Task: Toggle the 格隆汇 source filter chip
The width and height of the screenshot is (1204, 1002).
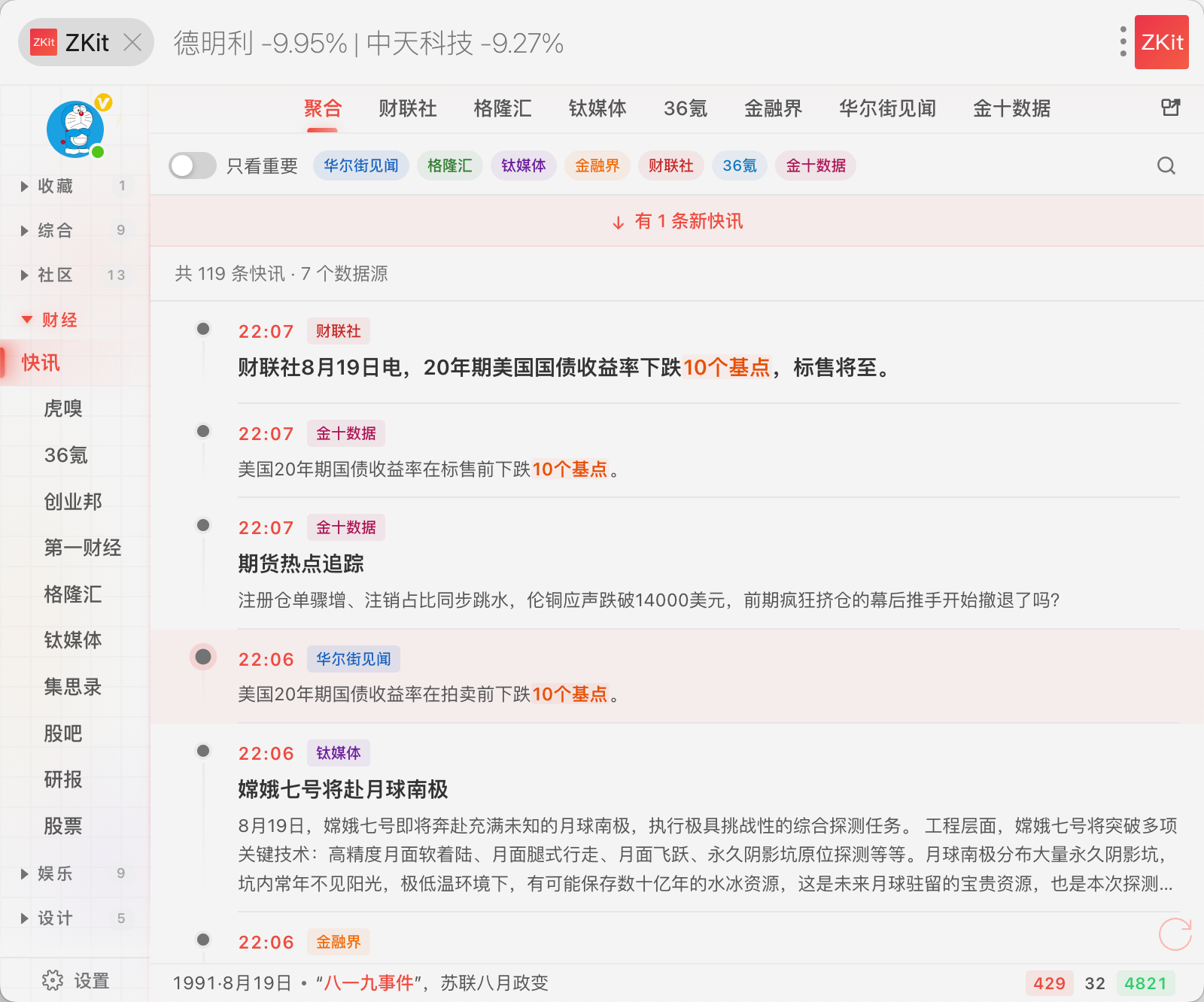Action: 450,165
